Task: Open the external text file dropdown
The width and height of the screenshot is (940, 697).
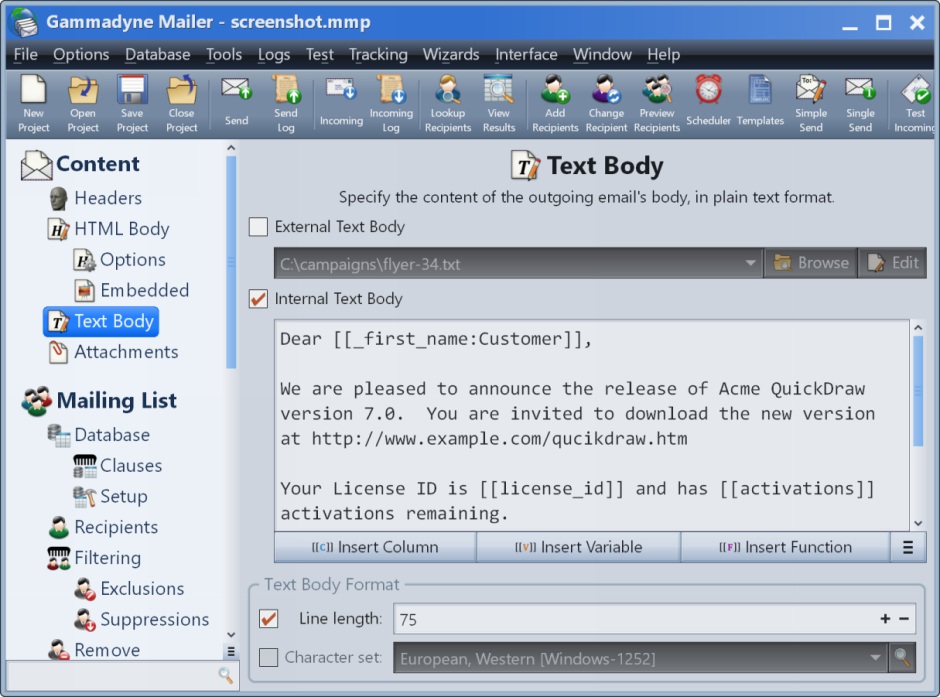Action: click(751, 262)
